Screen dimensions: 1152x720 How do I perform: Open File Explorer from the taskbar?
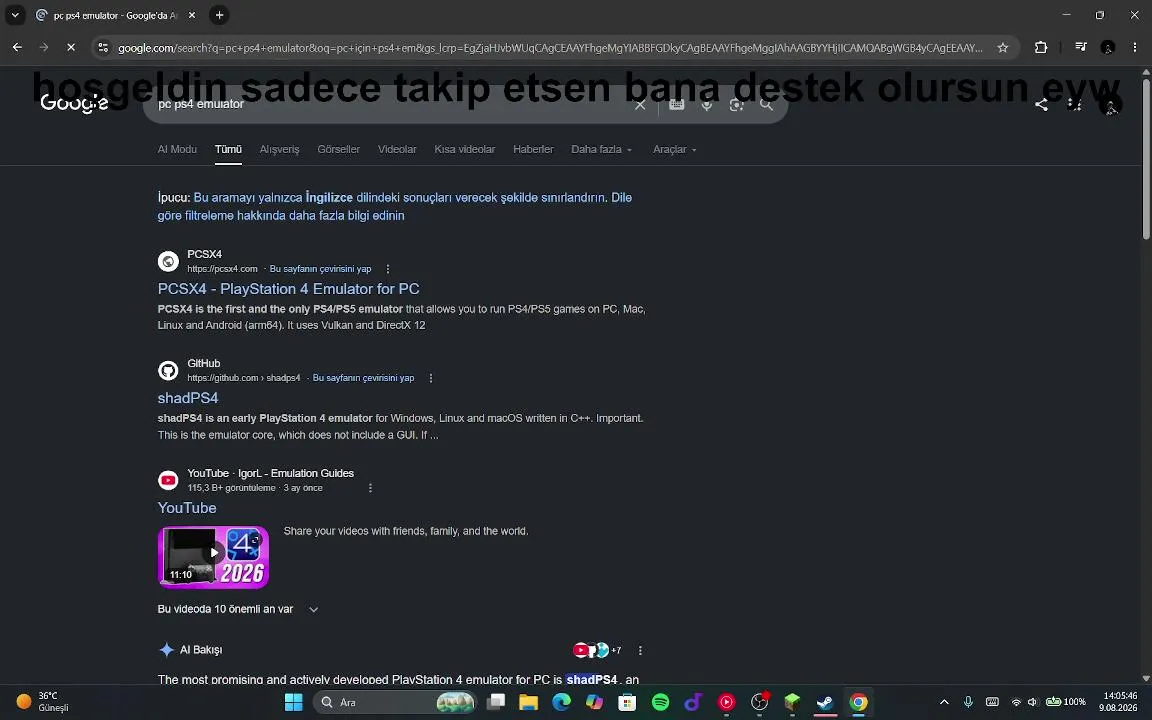[x=528, y=702]
